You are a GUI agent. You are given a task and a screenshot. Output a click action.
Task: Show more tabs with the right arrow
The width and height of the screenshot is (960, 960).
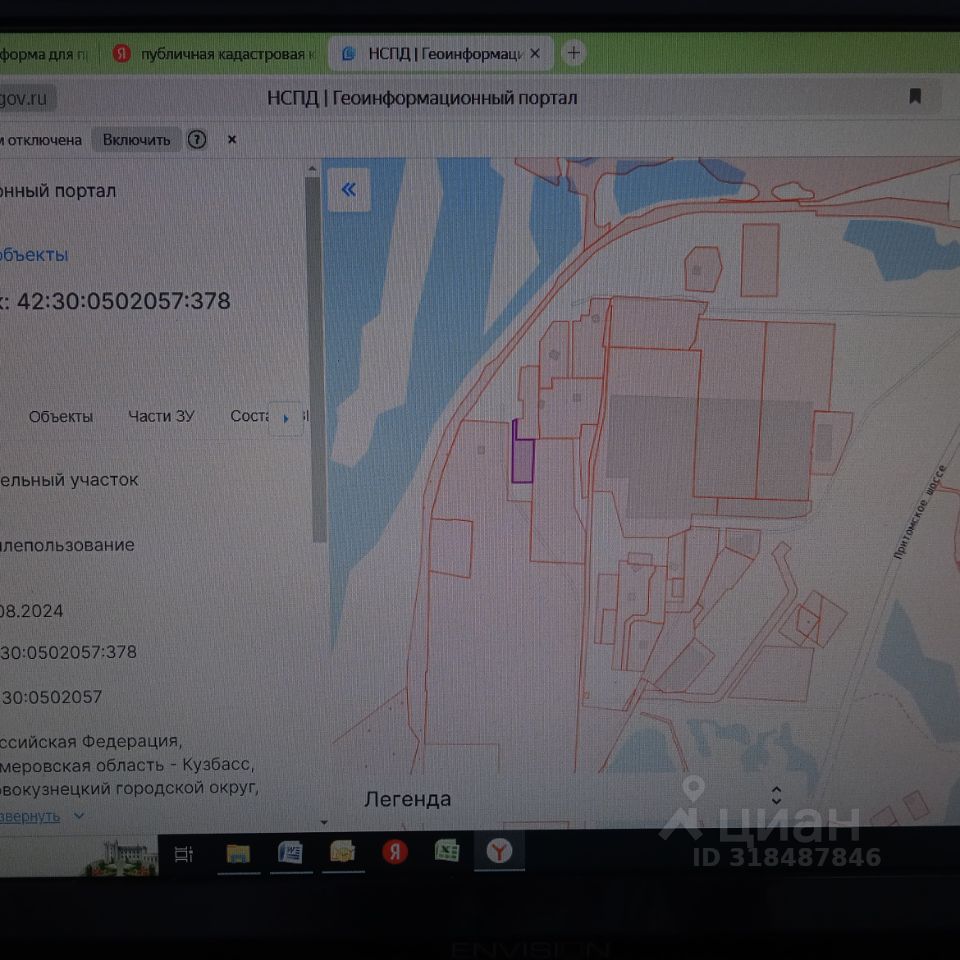coord(286,419)
